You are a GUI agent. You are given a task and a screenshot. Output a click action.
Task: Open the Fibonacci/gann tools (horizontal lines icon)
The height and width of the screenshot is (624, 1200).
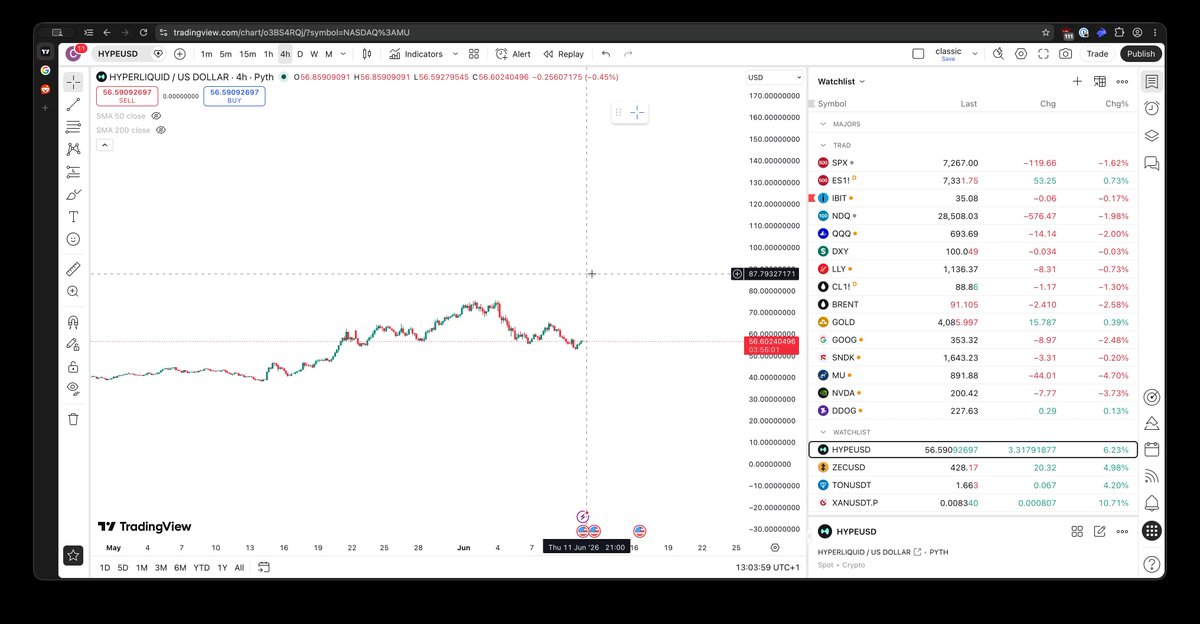click(x=73, y=127)
